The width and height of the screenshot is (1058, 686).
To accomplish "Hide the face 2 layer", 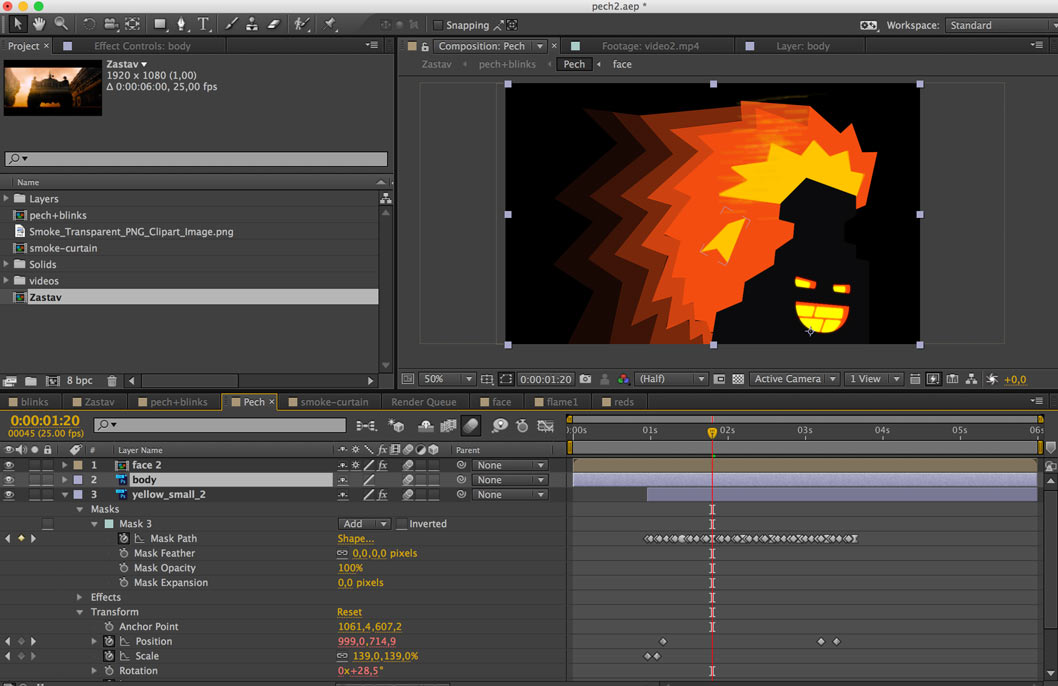I will tap(9, 465).
